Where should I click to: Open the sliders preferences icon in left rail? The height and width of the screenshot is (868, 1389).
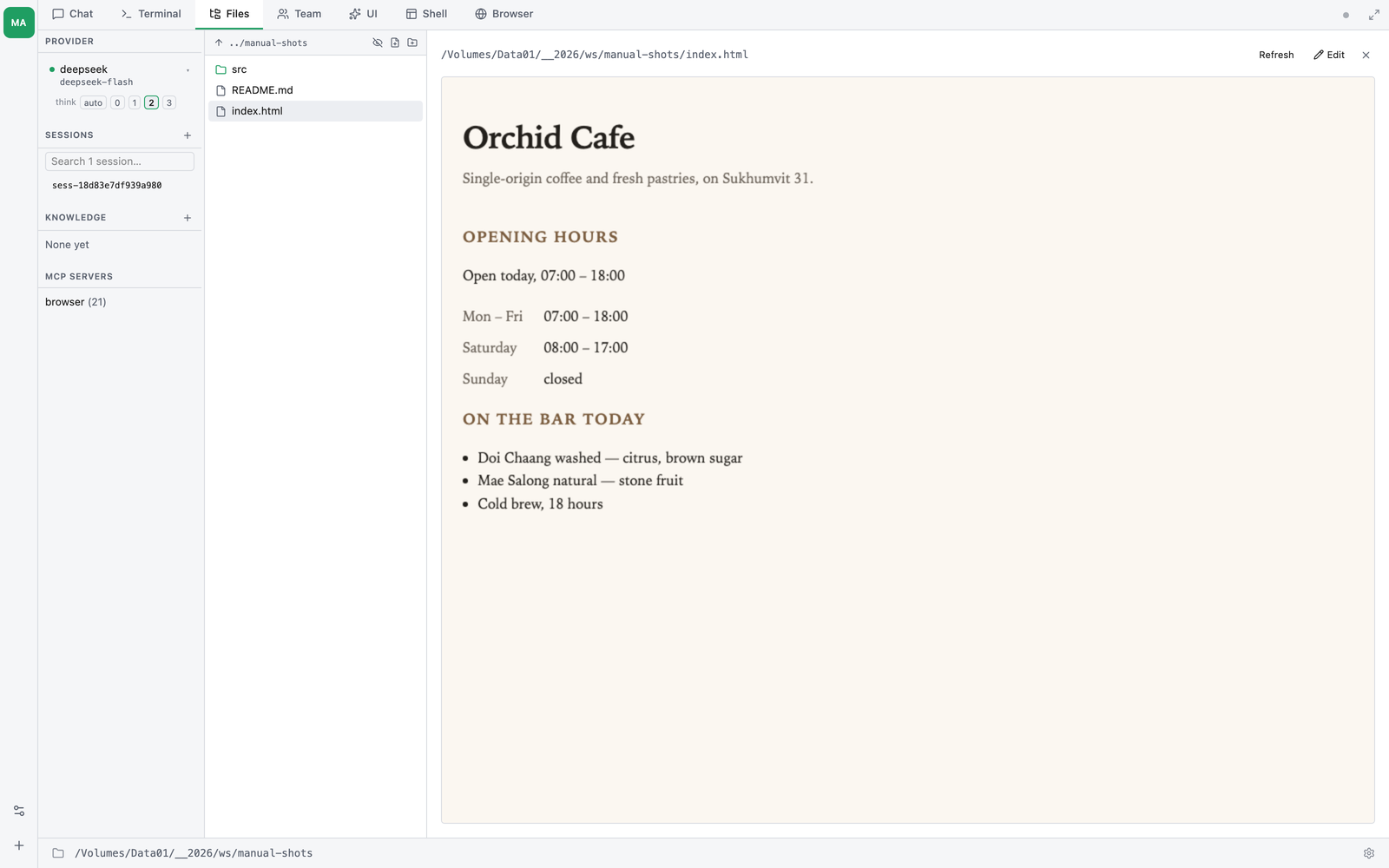(x=19, y=811)
